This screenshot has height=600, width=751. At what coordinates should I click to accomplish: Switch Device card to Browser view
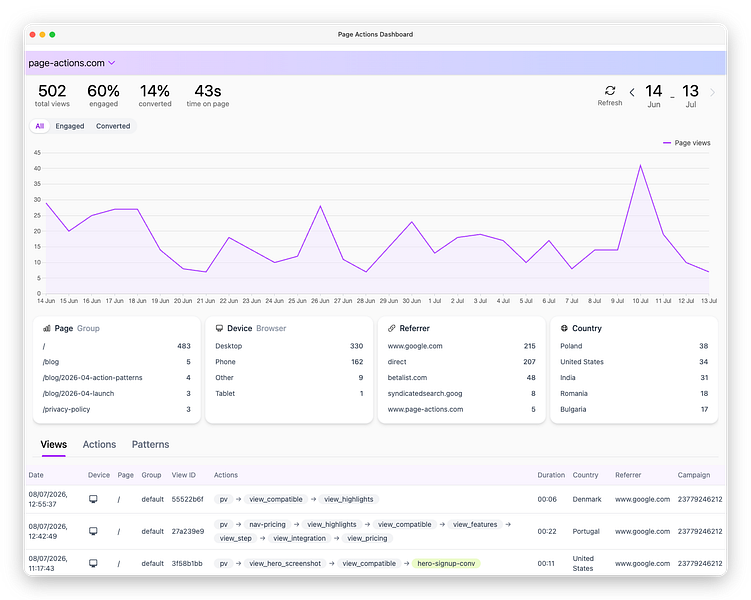pos(271,328)
